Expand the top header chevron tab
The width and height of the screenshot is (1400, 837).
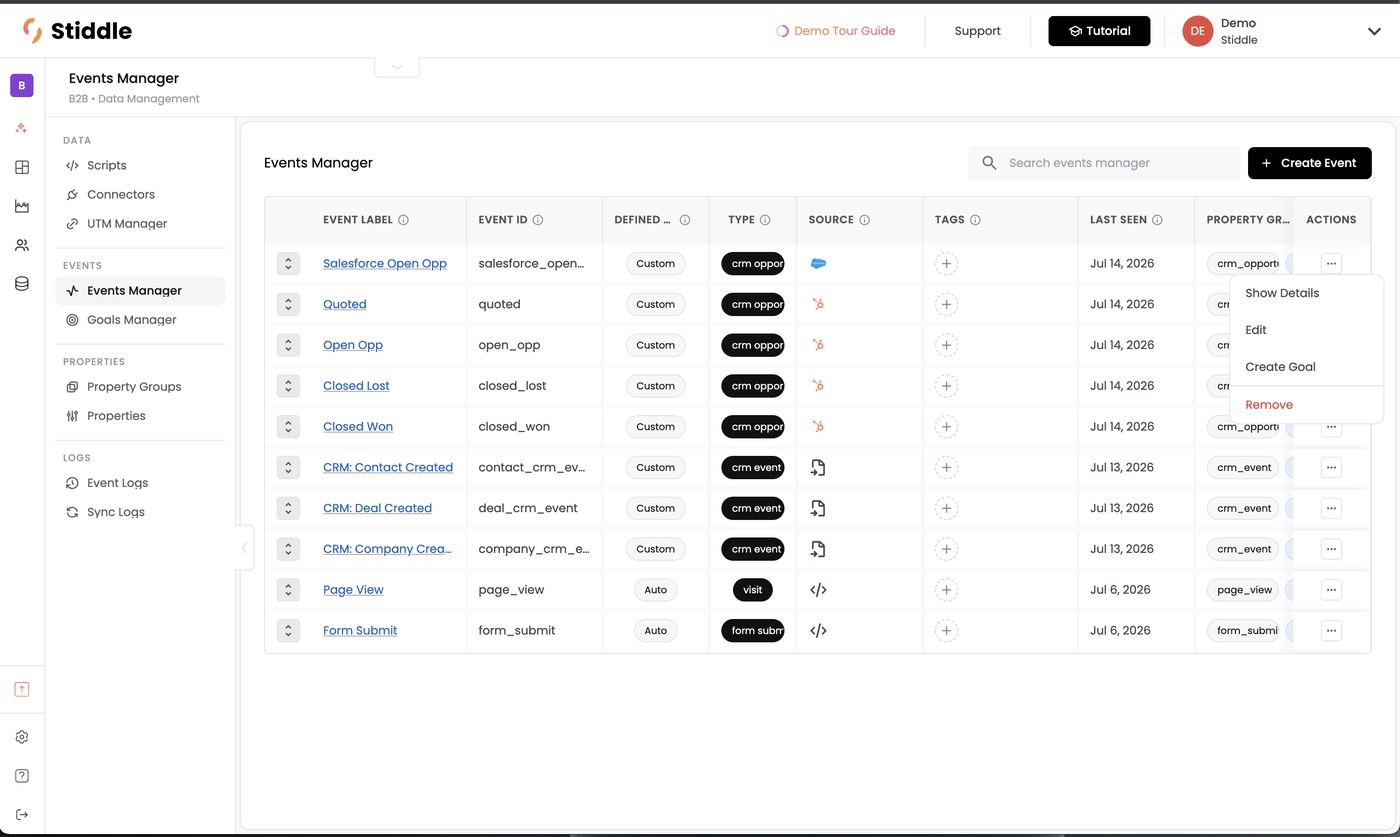[397, 67]
